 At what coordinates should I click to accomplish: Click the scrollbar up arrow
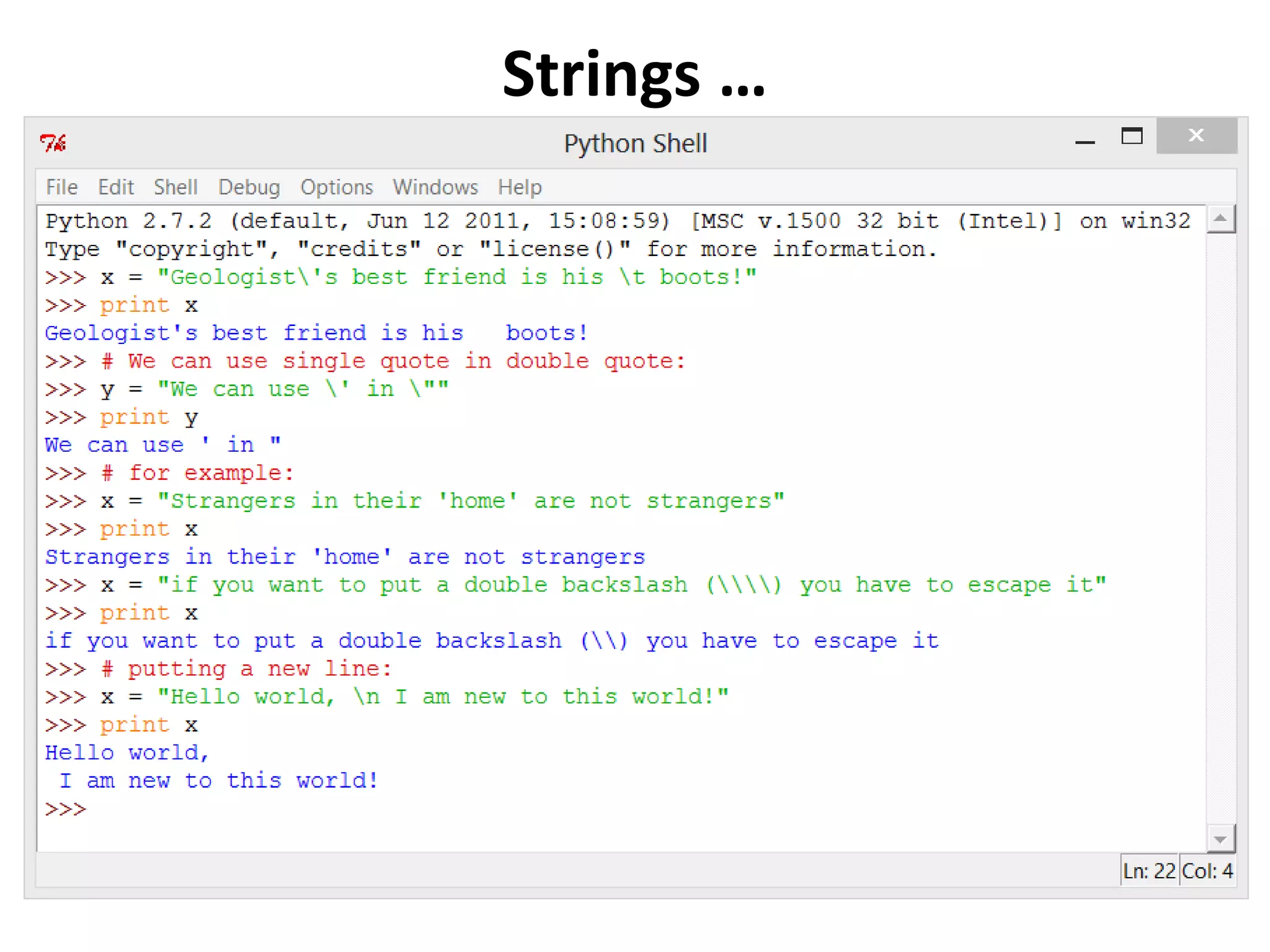[1220, 219]
